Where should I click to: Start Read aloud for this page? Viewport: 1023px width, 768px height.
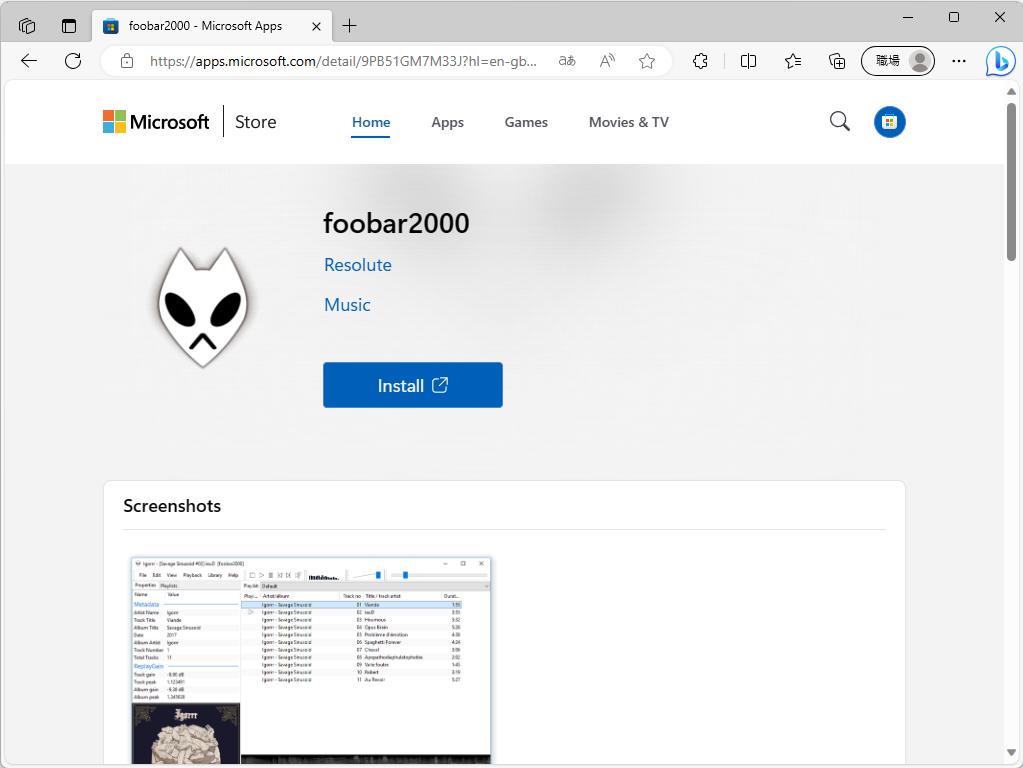click(x=606, y=61)
